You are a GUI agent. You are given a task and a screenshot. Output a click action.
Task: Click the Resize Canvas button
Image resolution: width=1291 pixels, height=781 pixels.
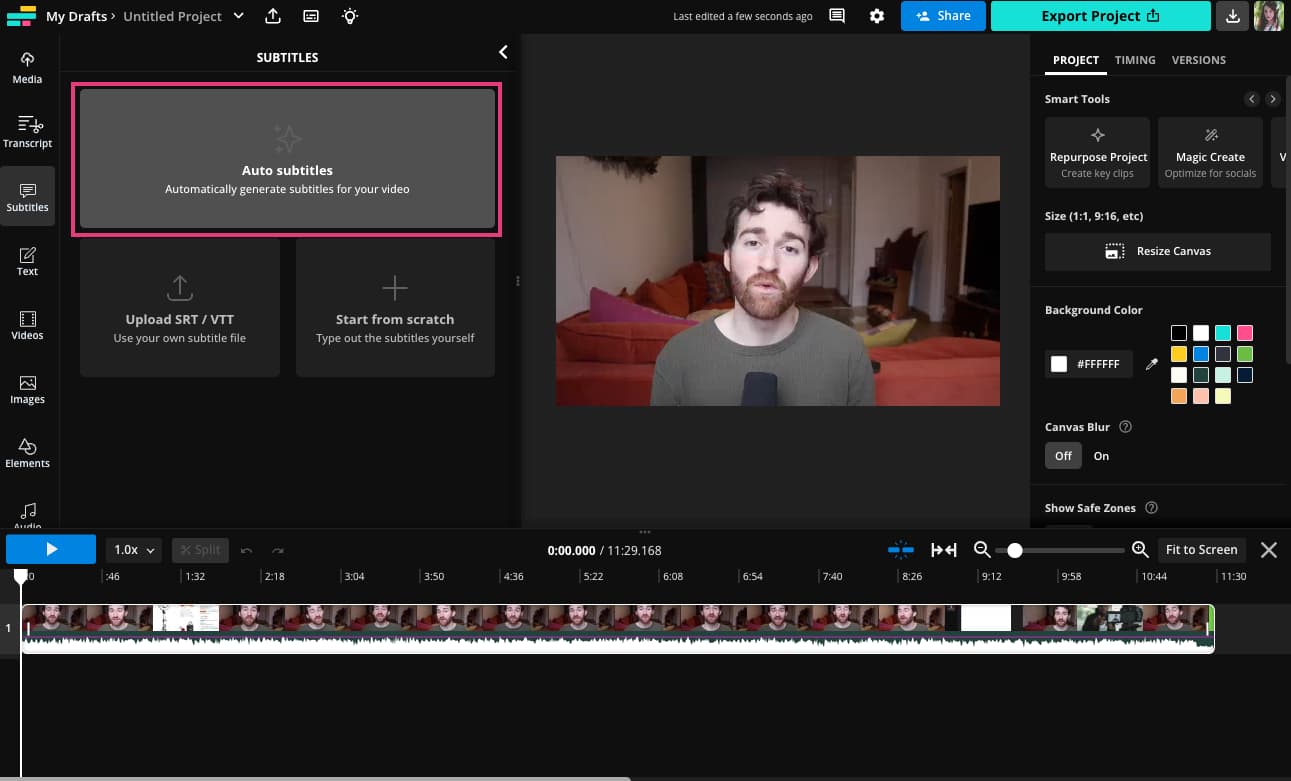tap(1157, 251)
